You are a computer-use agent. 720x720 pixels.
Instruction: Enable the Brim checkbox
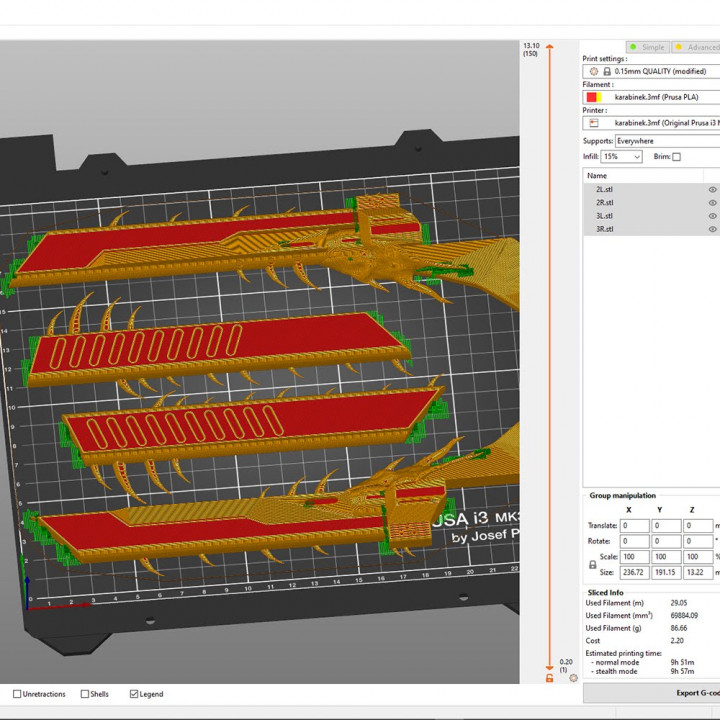tap(676, 157)
